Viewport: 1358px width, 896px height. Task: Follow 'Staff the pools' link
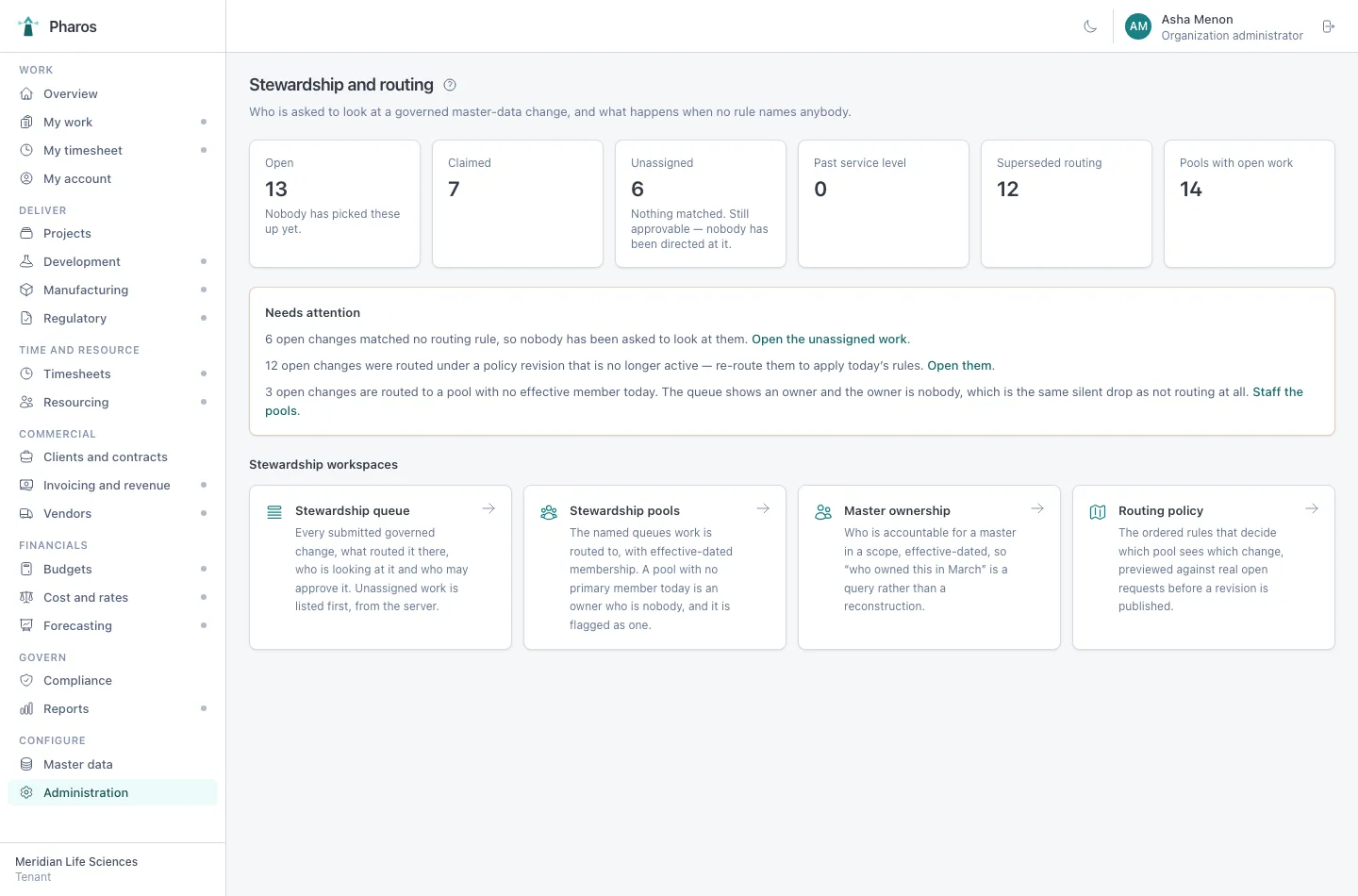pyautogui.click(x=1278, y=391)
